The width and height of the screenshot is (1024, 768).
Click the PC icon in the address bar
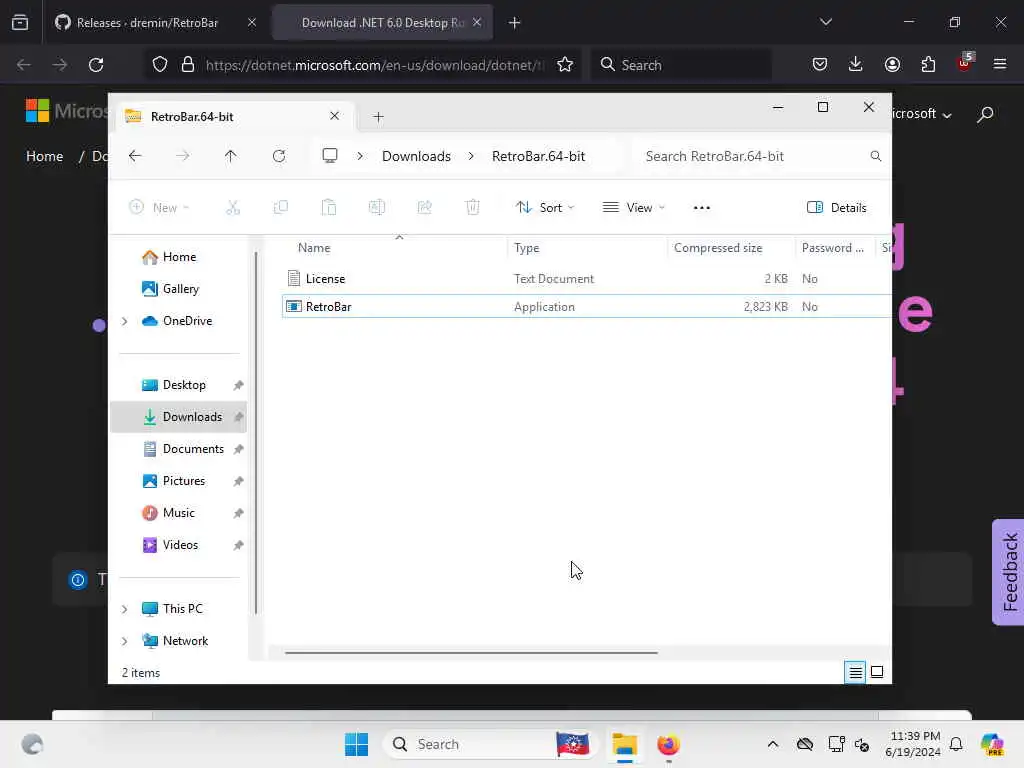tap(330, 155)
